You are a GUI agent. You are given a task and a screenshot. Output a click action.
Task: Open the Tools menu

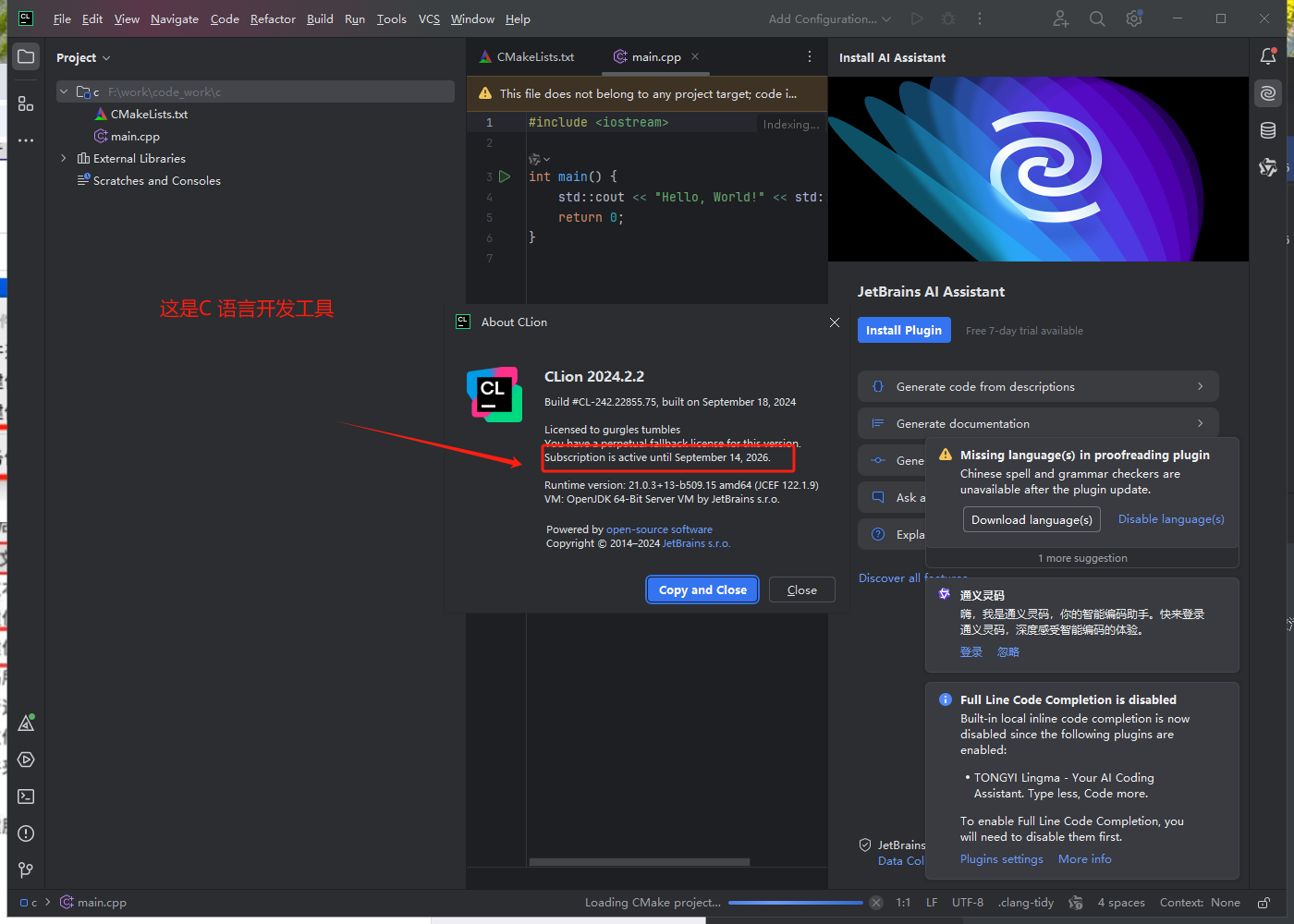click(x=392, y=18)
